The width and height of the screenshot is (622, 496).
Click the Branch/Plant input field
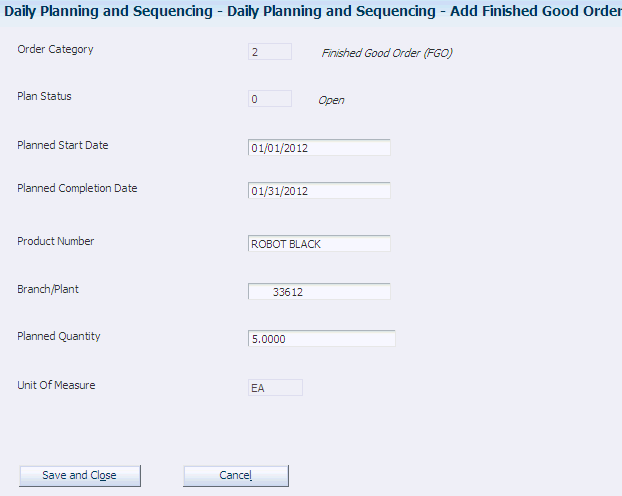pos(319,292)
